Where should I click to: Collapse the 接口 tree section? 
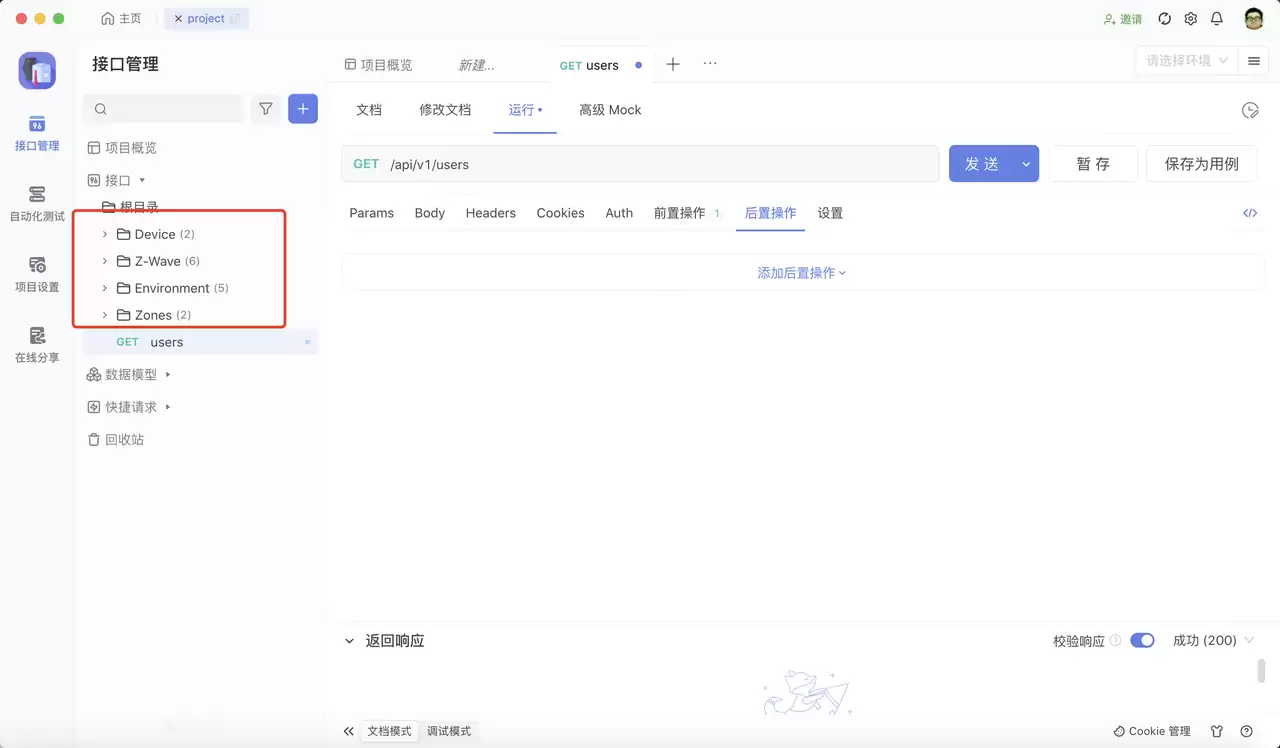pos(142,180)
